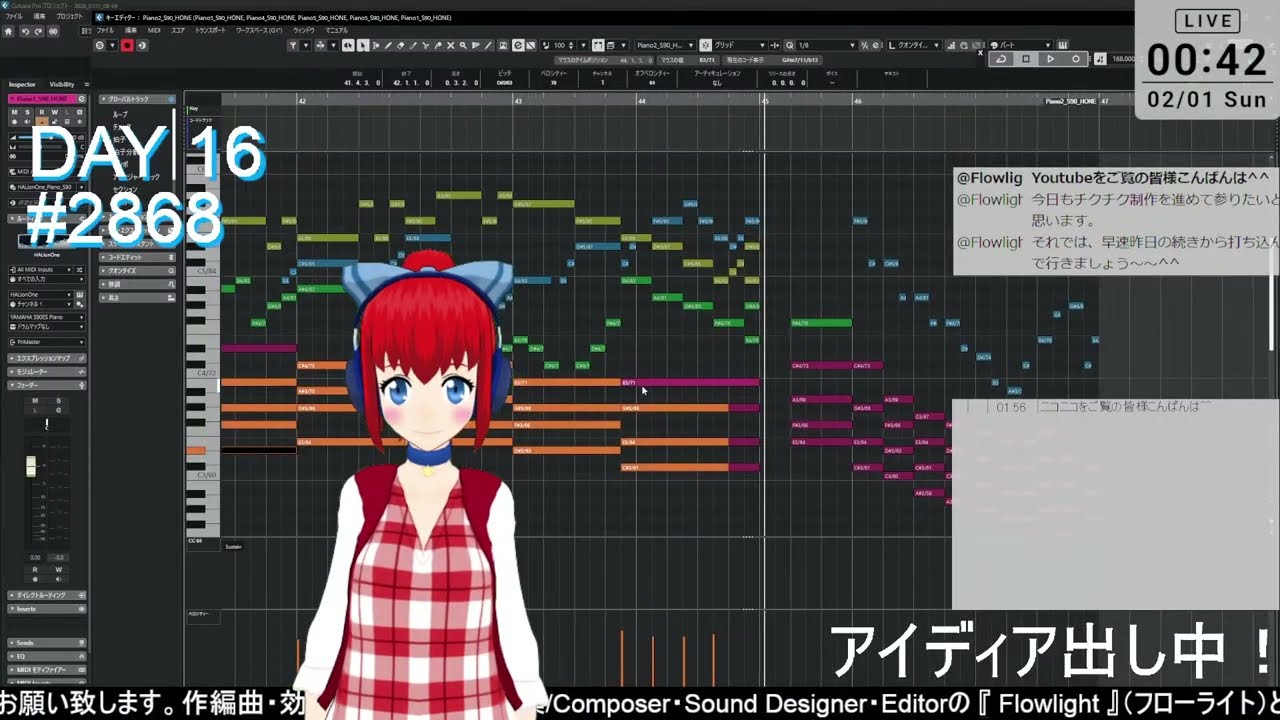Open the チャンネル 1 channel dropdown

click(x=40, y=304)
